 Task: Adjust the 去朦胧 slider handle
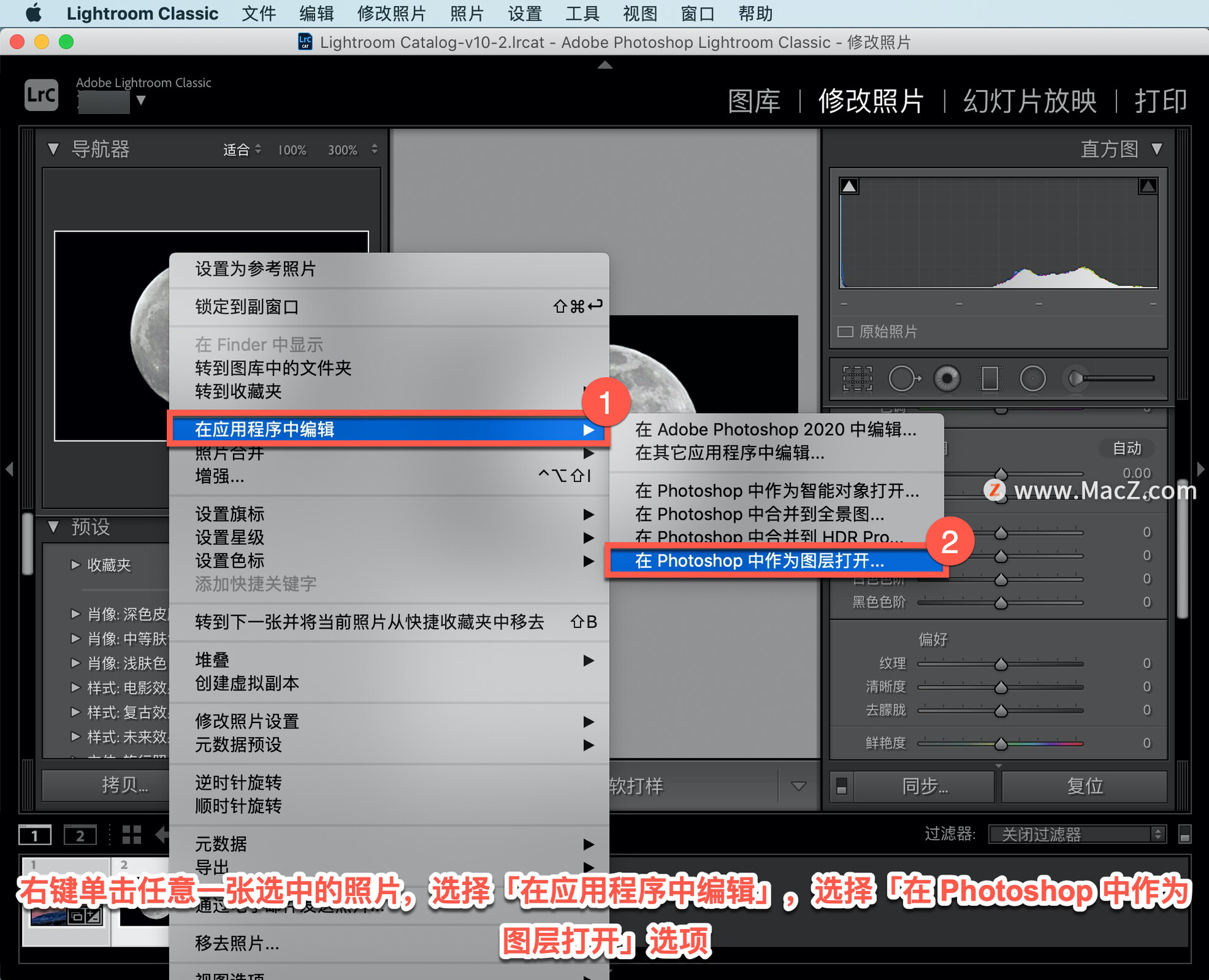pyautogui.click(x=1001, y=710)
